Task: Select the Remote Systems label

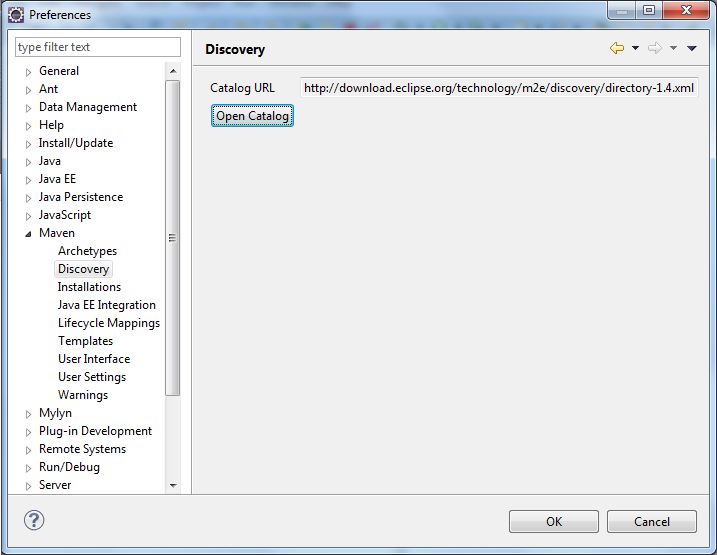Action: [x=82, y=449]
